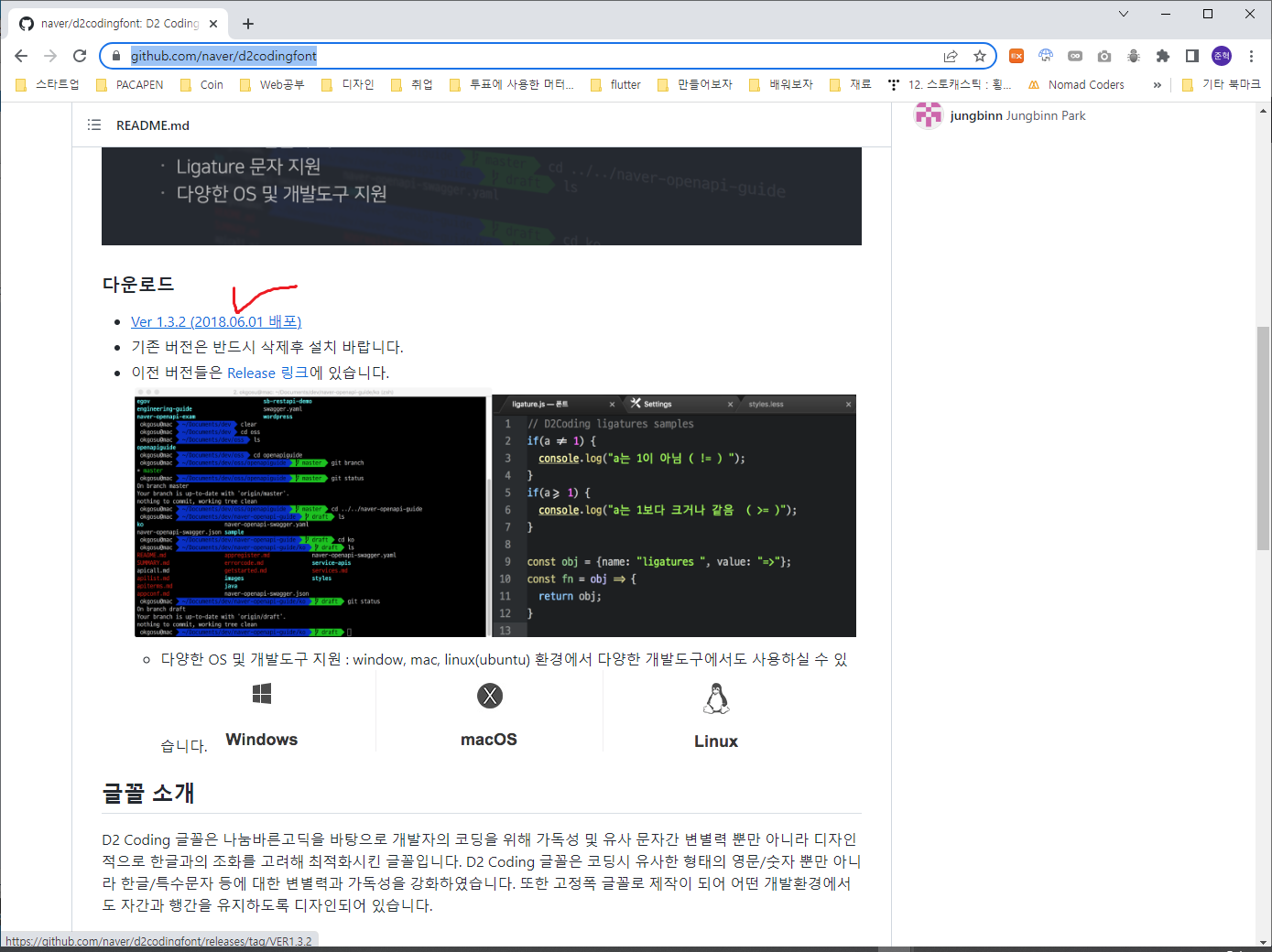
Task: Share this page from address bar
Action: click(x=951, y=56)
